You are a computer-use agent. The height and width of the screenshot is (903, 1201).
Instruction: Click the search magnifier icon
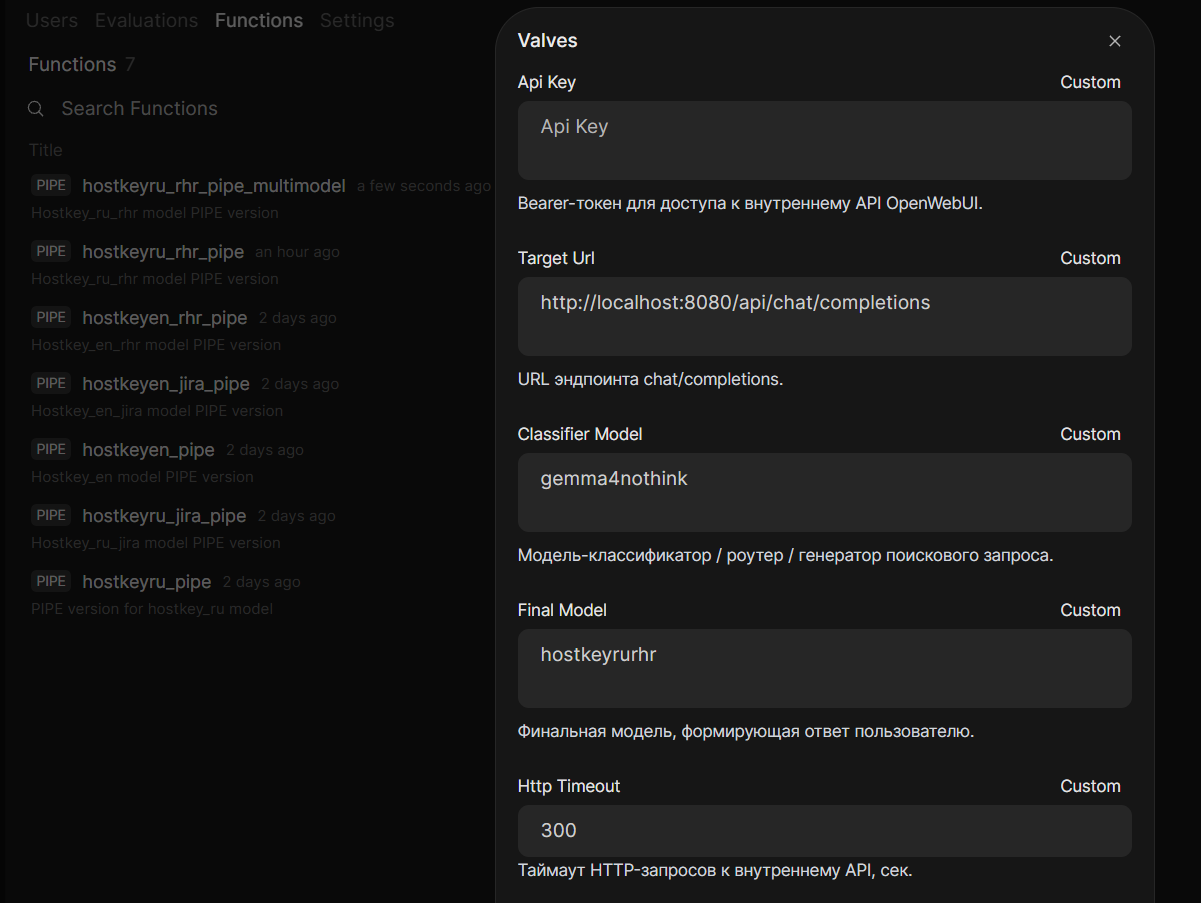click(x=35, y=109)
